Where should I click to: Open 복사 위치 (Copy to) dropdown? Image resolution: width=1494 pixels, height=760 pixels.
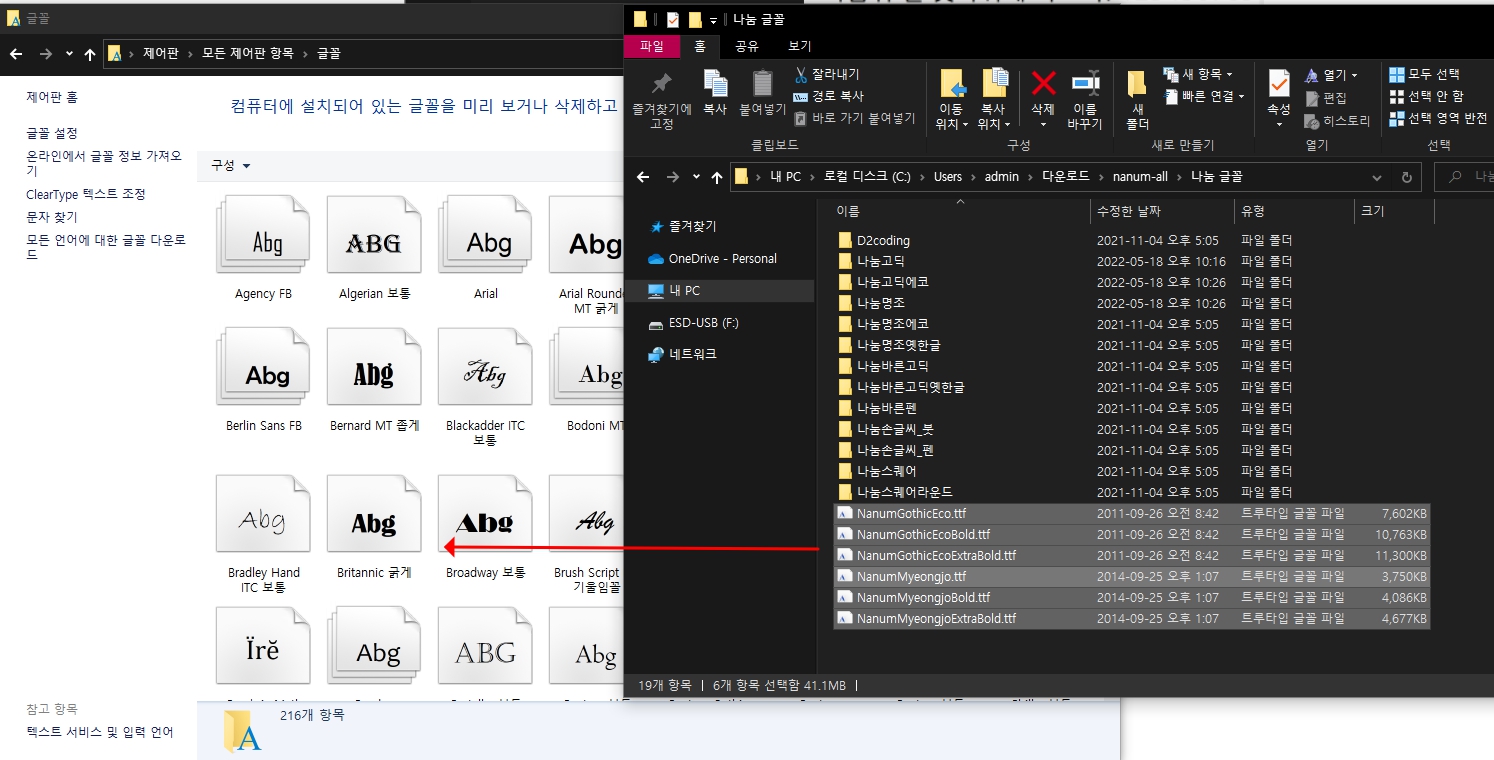pyautogui.click(x=993, y=117)
